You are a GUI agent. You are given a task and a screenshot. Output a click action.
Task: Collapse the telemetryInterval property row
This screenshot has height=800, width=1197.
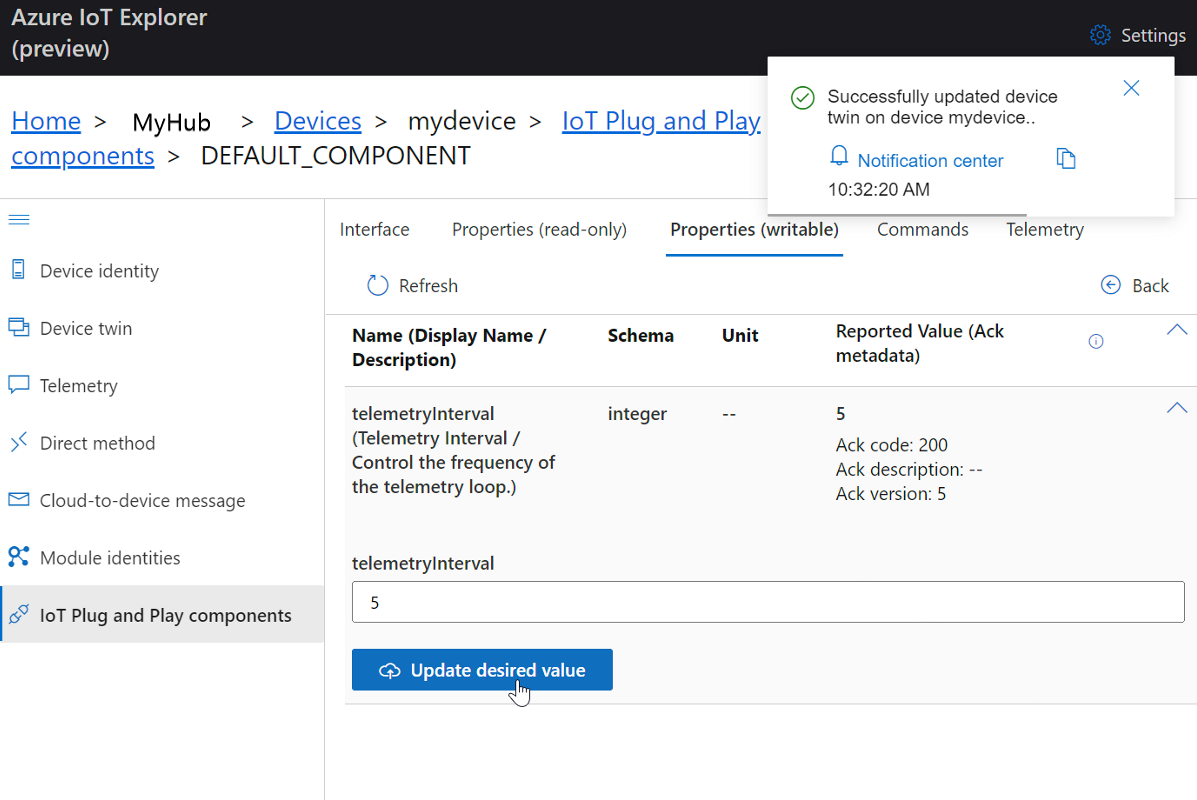coord(1177,407)
